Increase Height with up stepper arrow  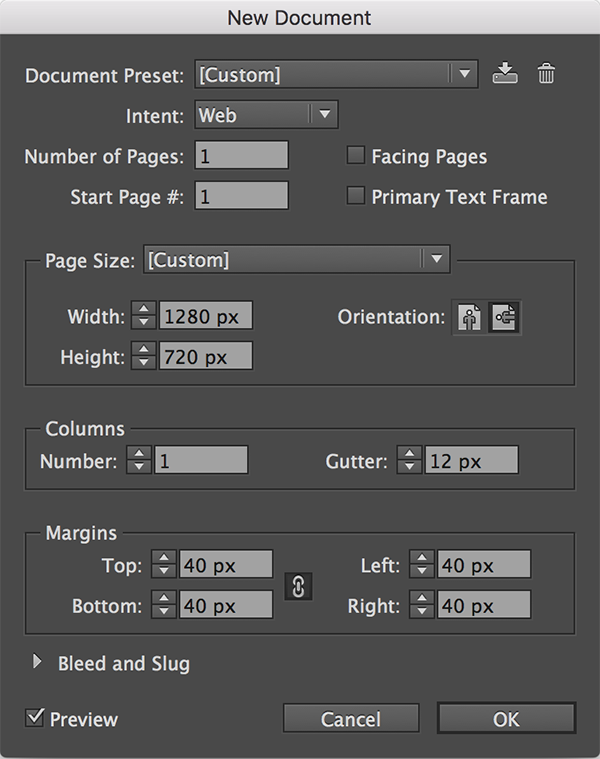144,349
